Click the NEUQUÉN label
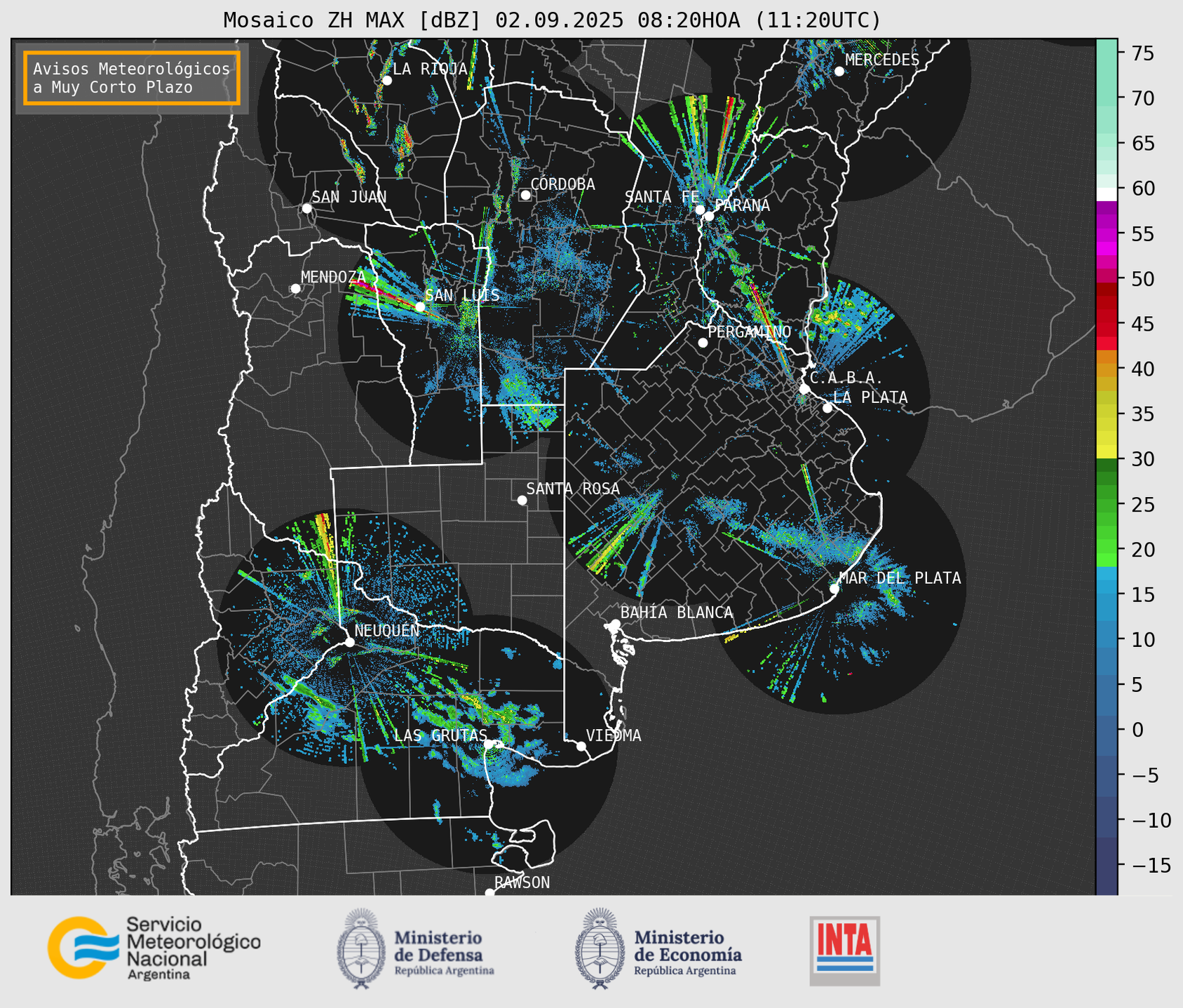 pos(387,630)
